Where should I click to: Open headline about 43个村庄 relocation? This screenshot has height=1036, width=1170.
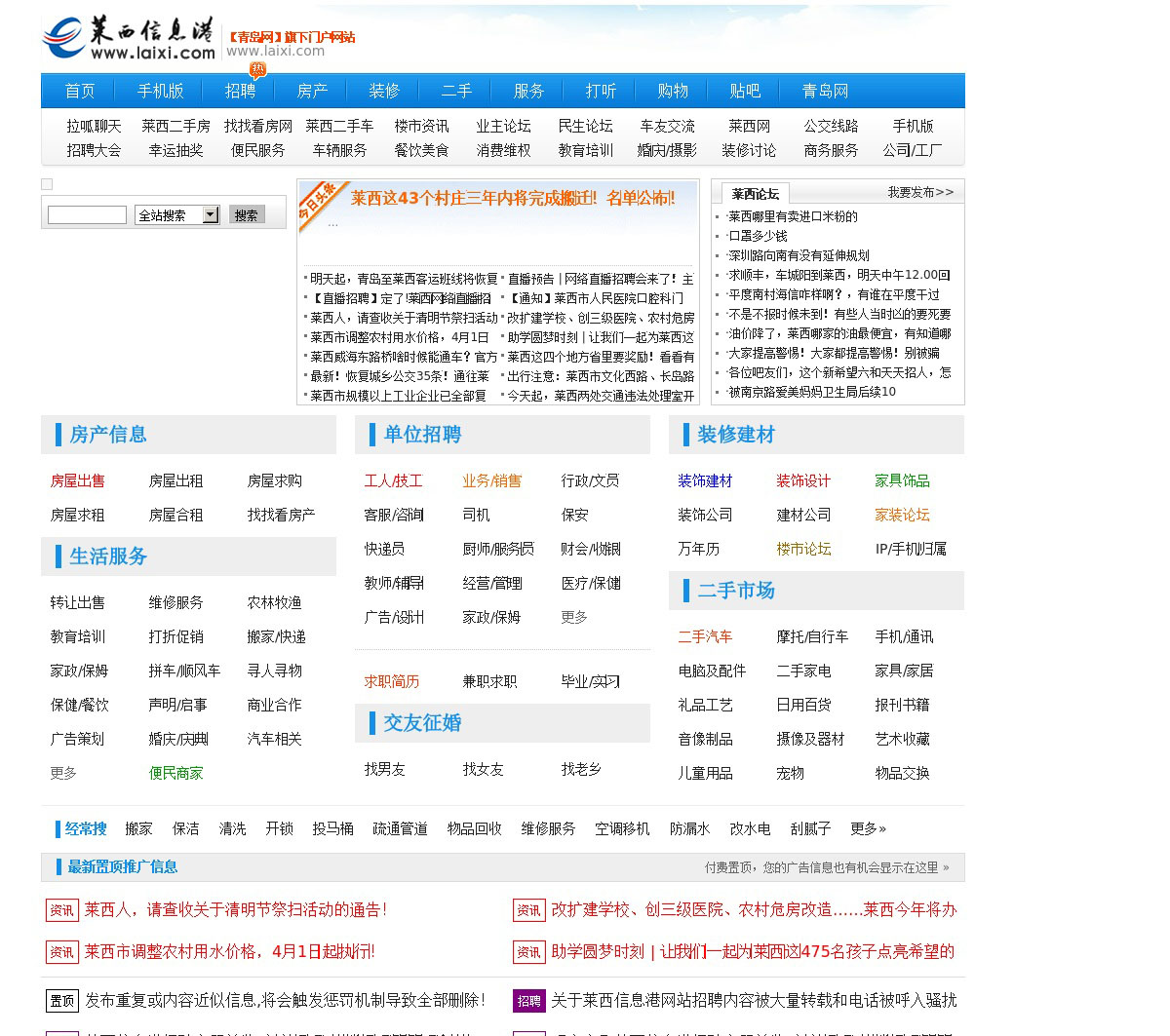[513, 199]
